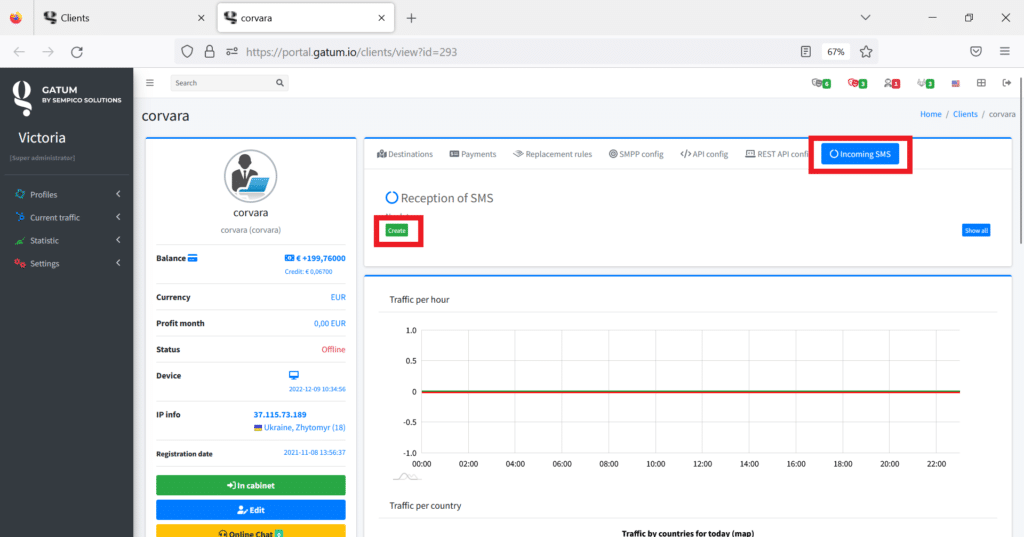Click the balance credit card icon

[x=193, y=258]
